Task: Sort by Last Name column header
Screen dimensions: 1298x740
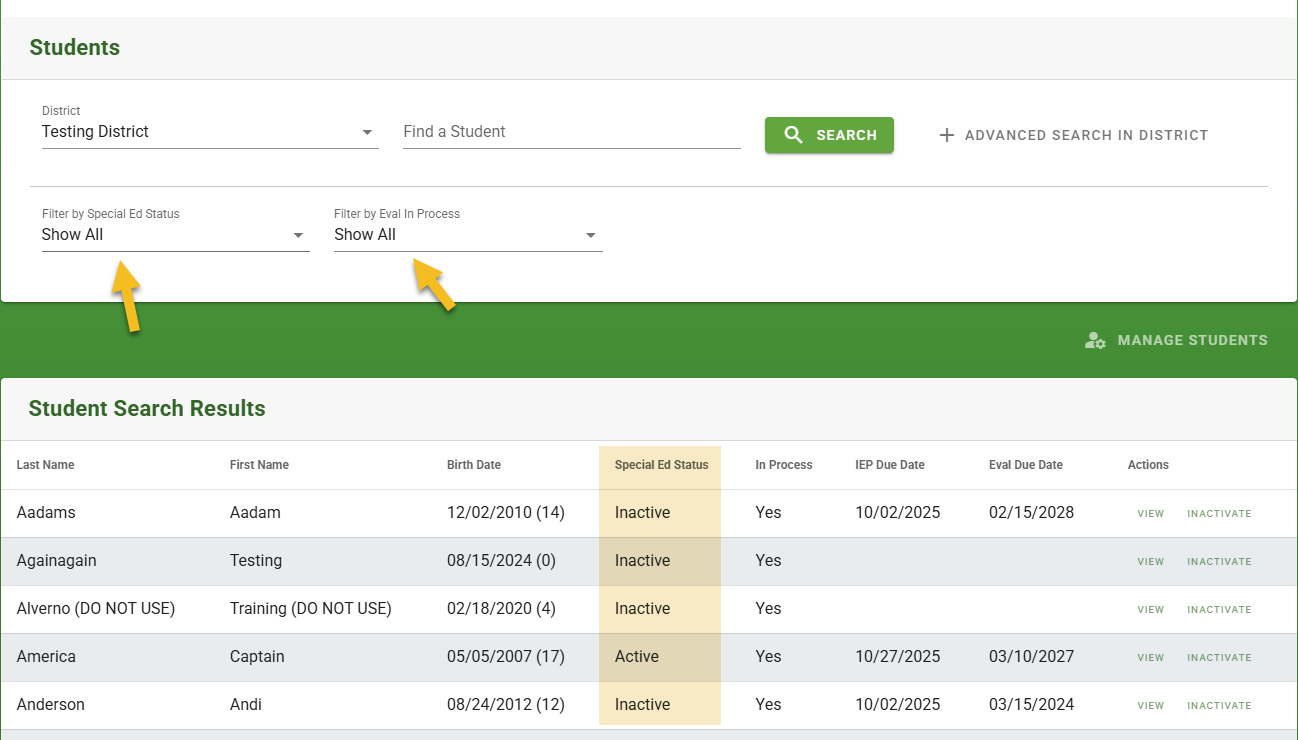Action: click(x=45, y=465)
